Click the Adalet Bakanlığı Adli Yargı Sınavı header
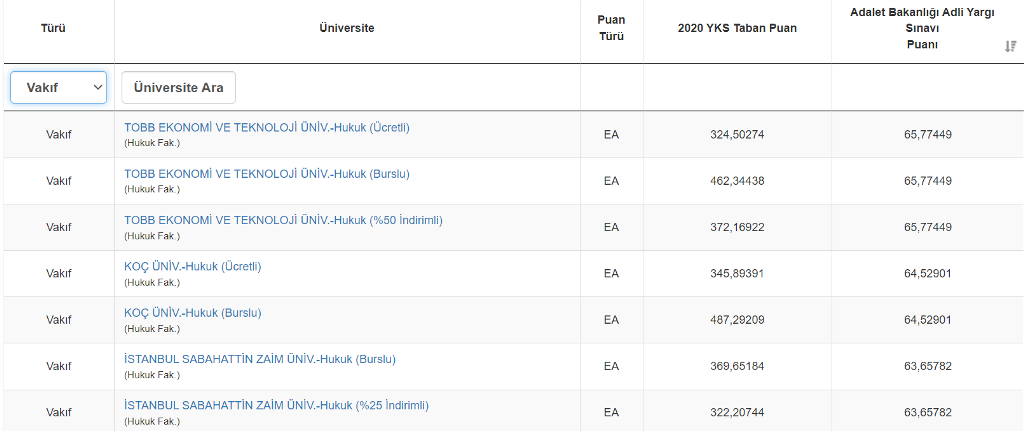The width and height of the screenshot is (1024, 432). coord(922,29)
